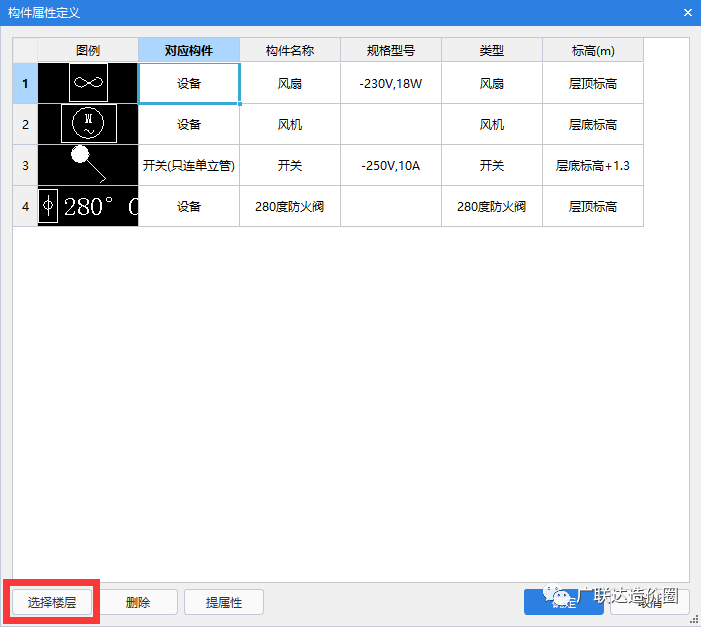Select the 风机 type cell
Image resolution: width=701 pixels, height=627 pixels.
click(x=492, y=124)
